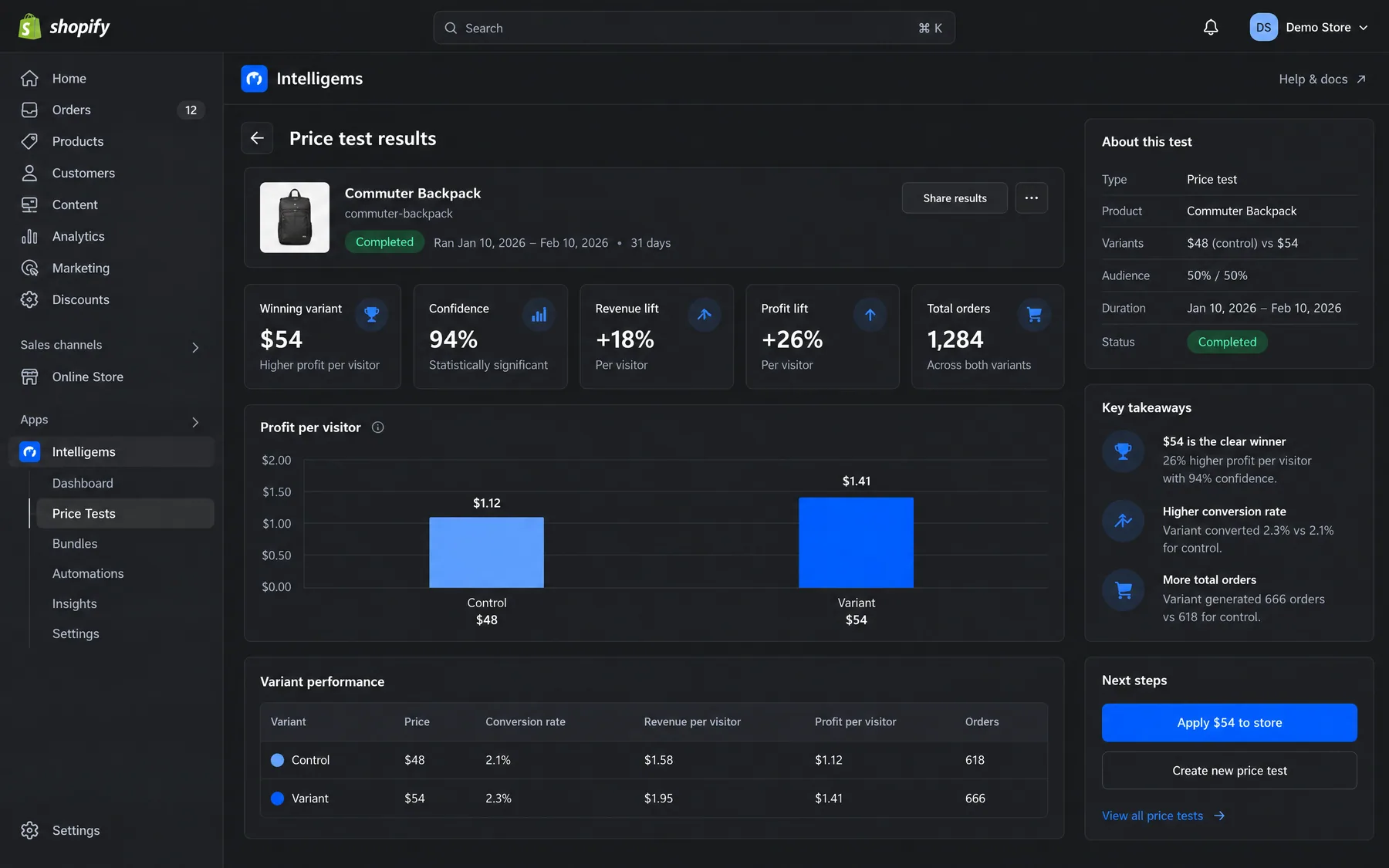Click the Control $48 chart bar
1389x868 pixels.
487,552
